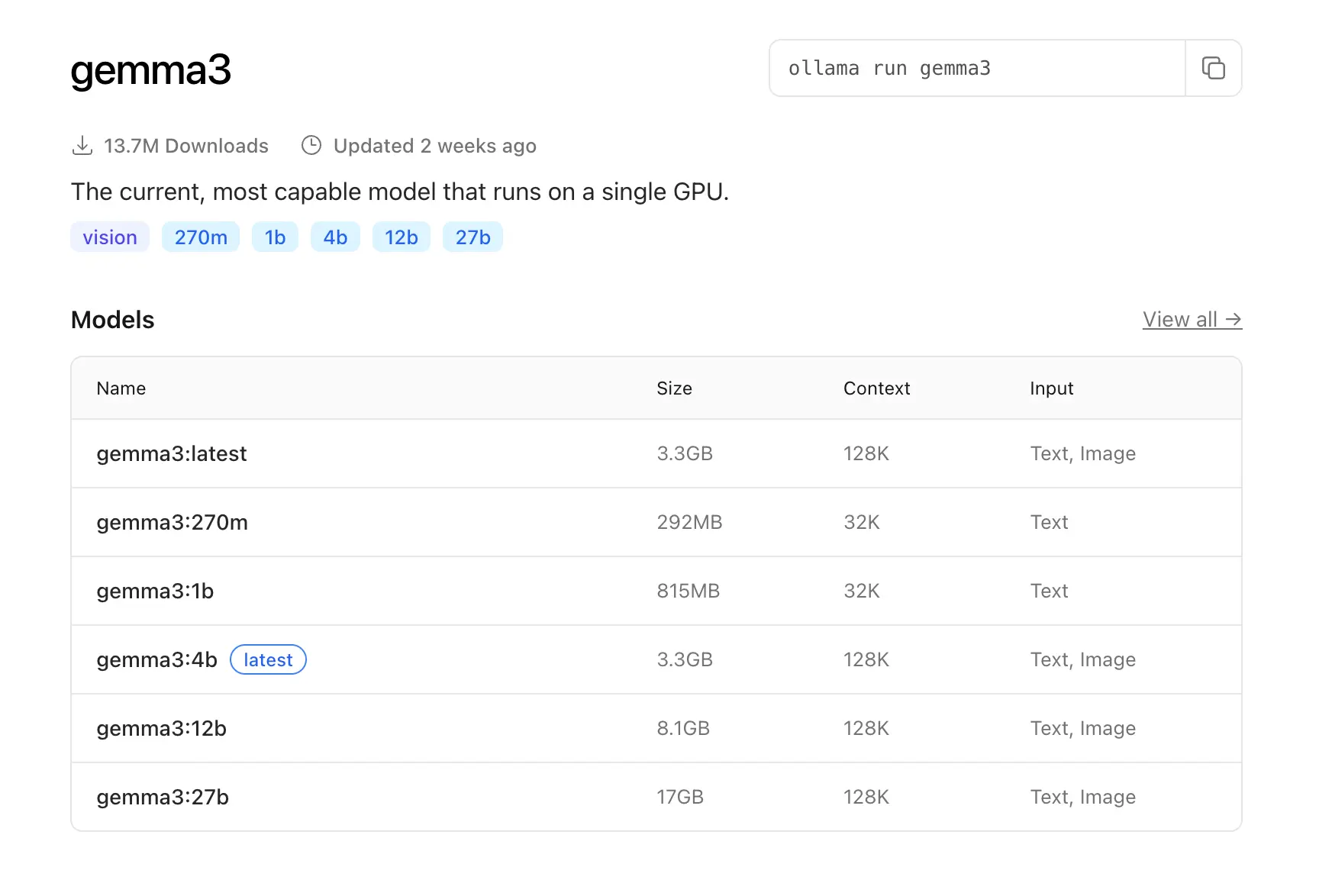Open the gemma3:12b model
Viewport: 1319px width, 896px height.
click(161, 729)
